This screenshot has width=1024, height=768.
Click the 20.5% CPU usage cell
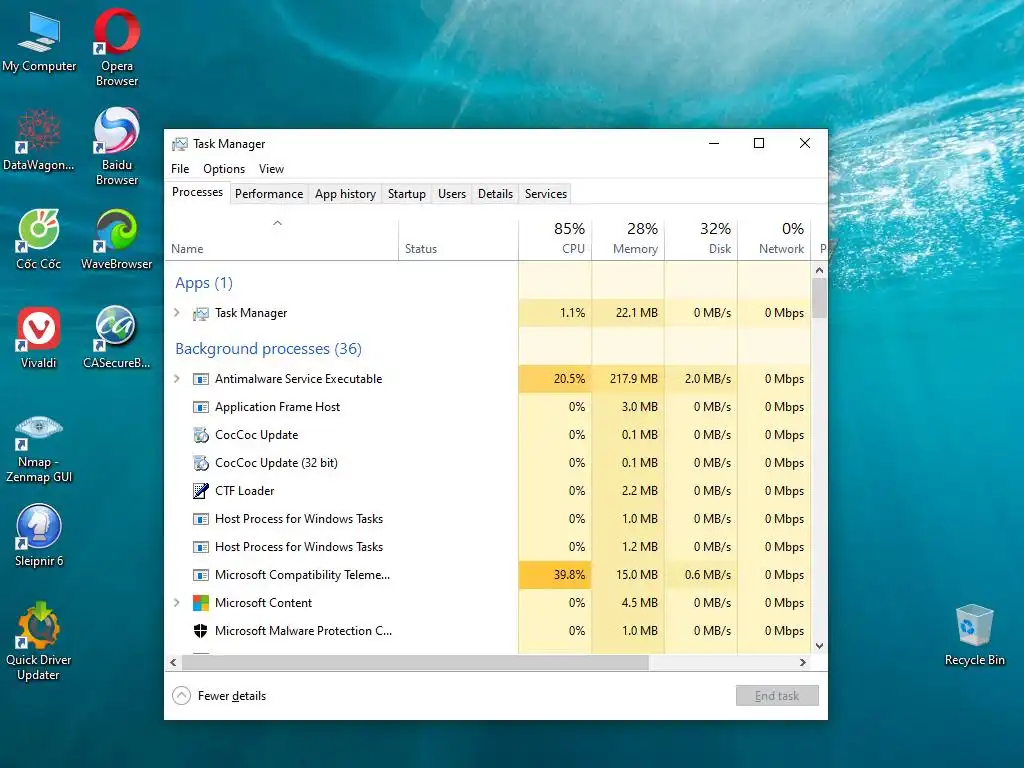(555, 379)
